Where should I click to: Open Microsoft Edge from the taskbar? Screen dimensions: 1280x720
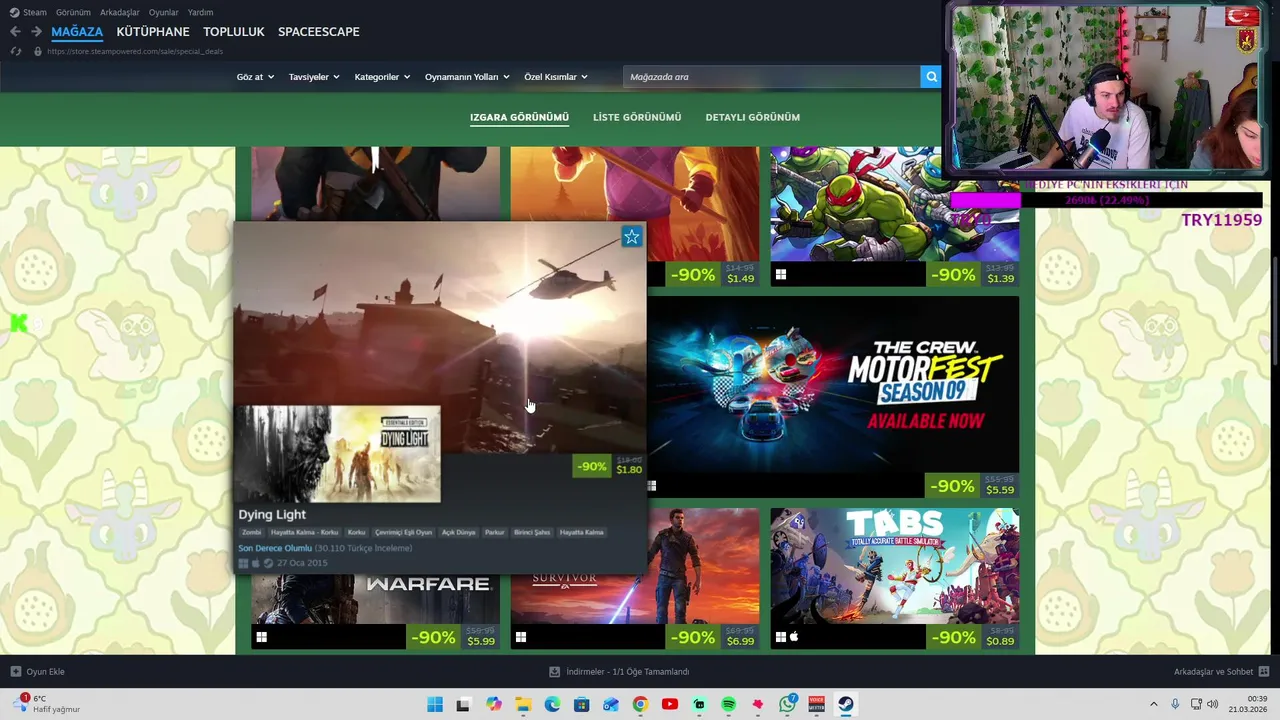point(552,704)
